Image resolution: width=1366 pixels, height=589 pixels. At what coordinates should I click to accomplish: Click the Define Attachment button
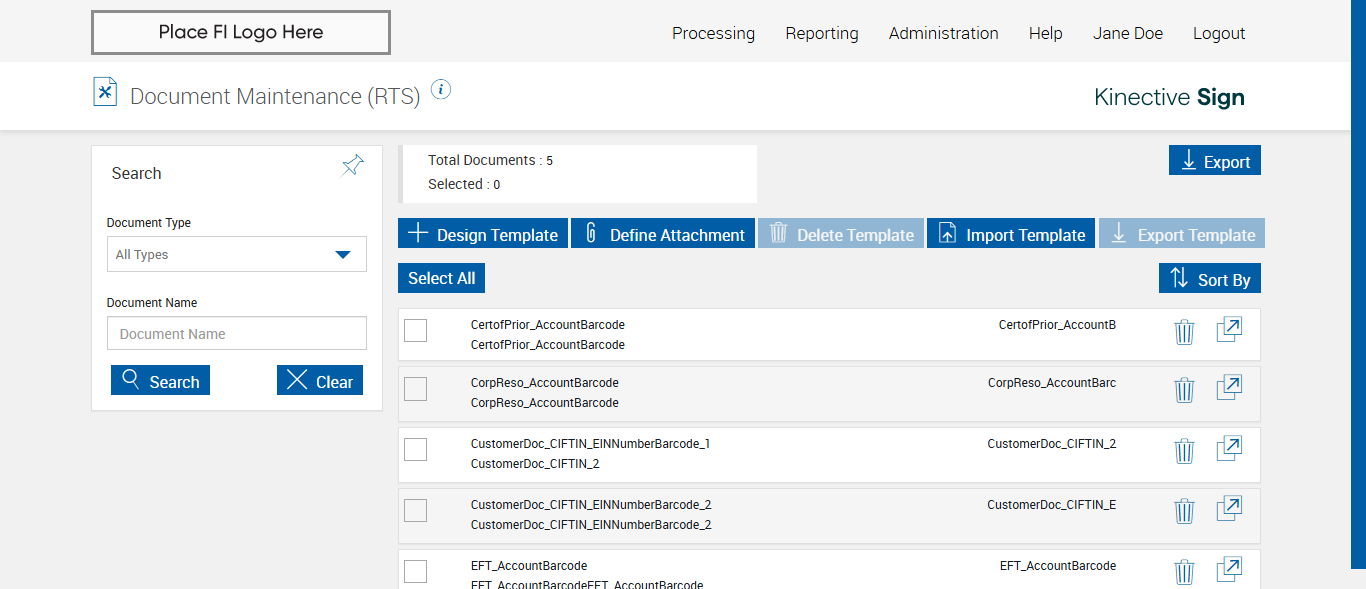point(664,234)
